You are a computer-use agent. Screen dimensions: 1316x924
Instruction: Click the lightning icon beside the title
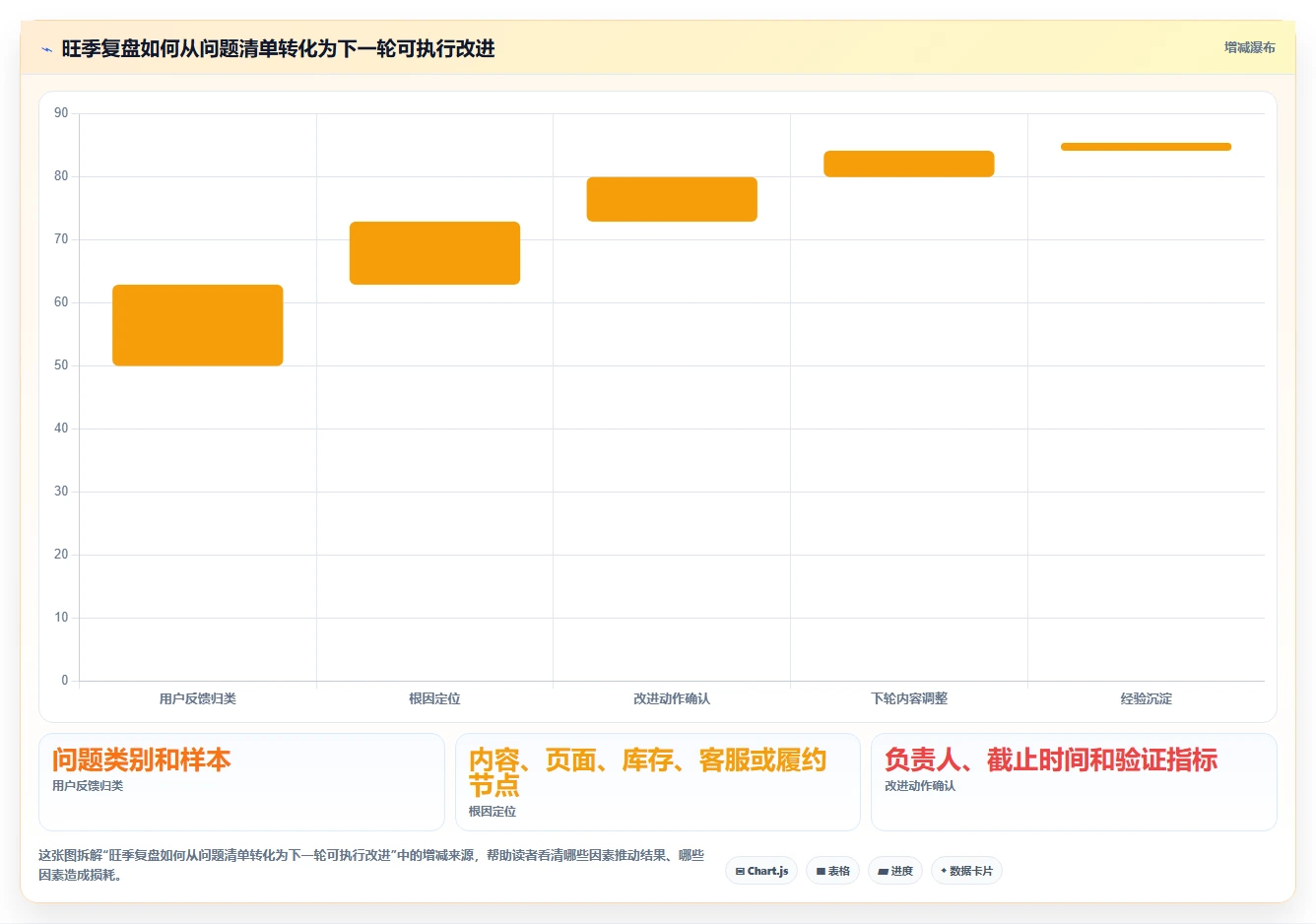[46, 49]
